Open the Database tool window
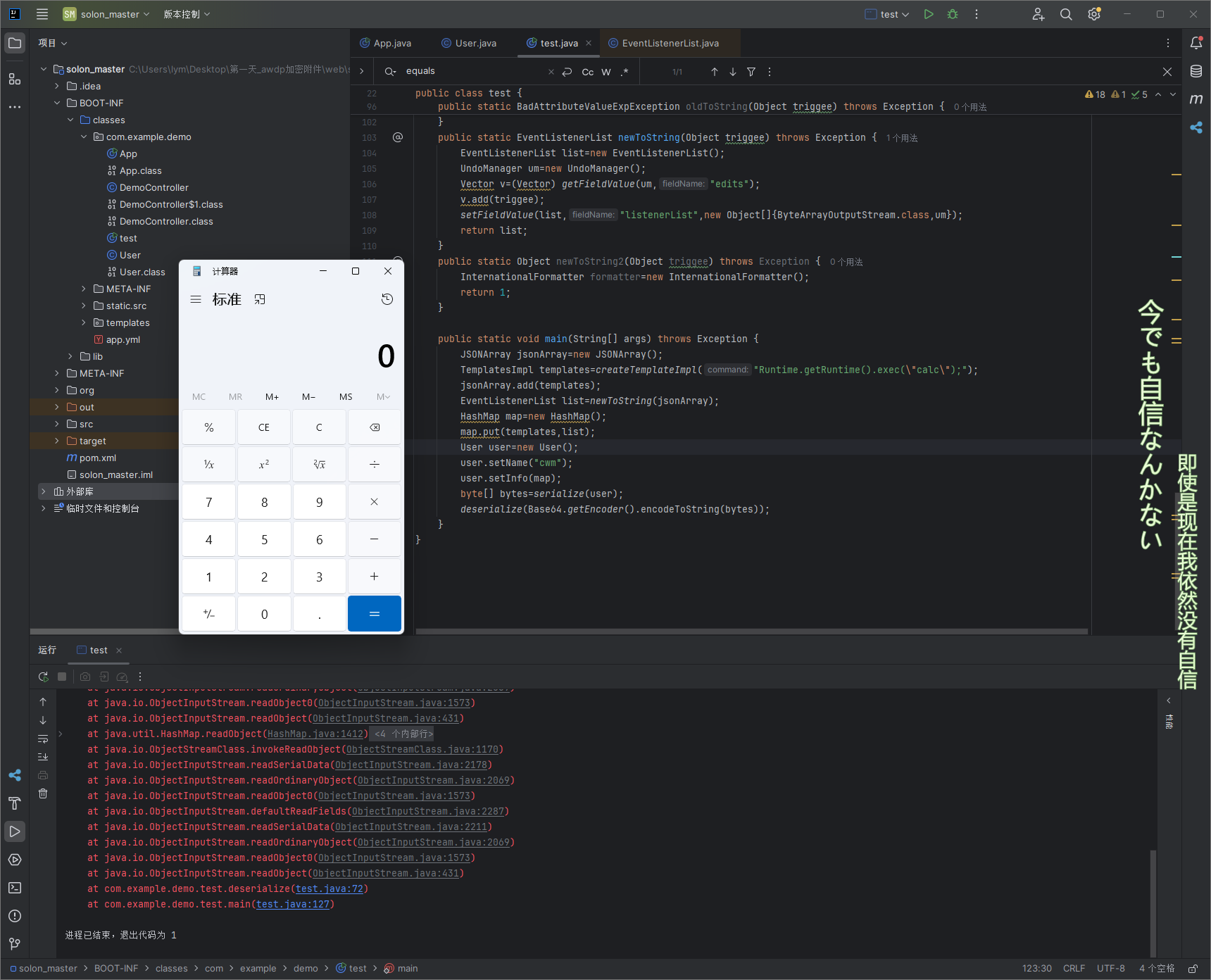 [x=1196, y=71]
